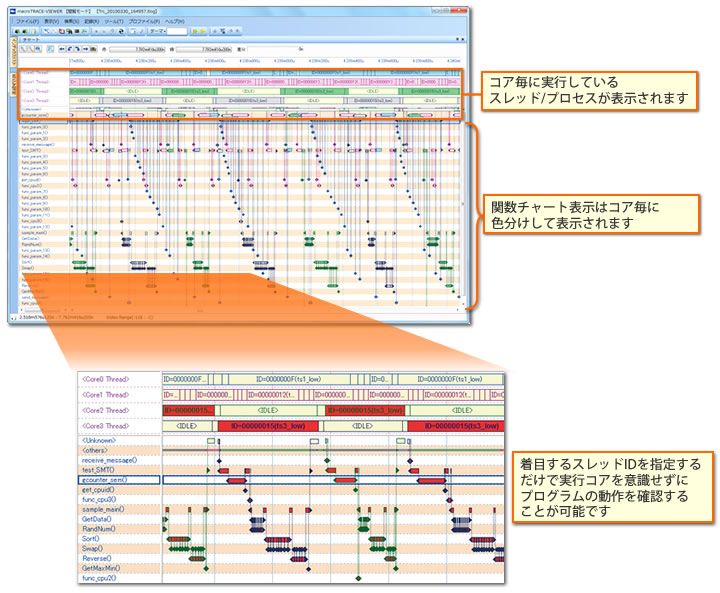Image resolution: width=720 pixels, height=593 pixels.
Task: Open the ヘルプ(H) menu
Action: tap(174, 22)
